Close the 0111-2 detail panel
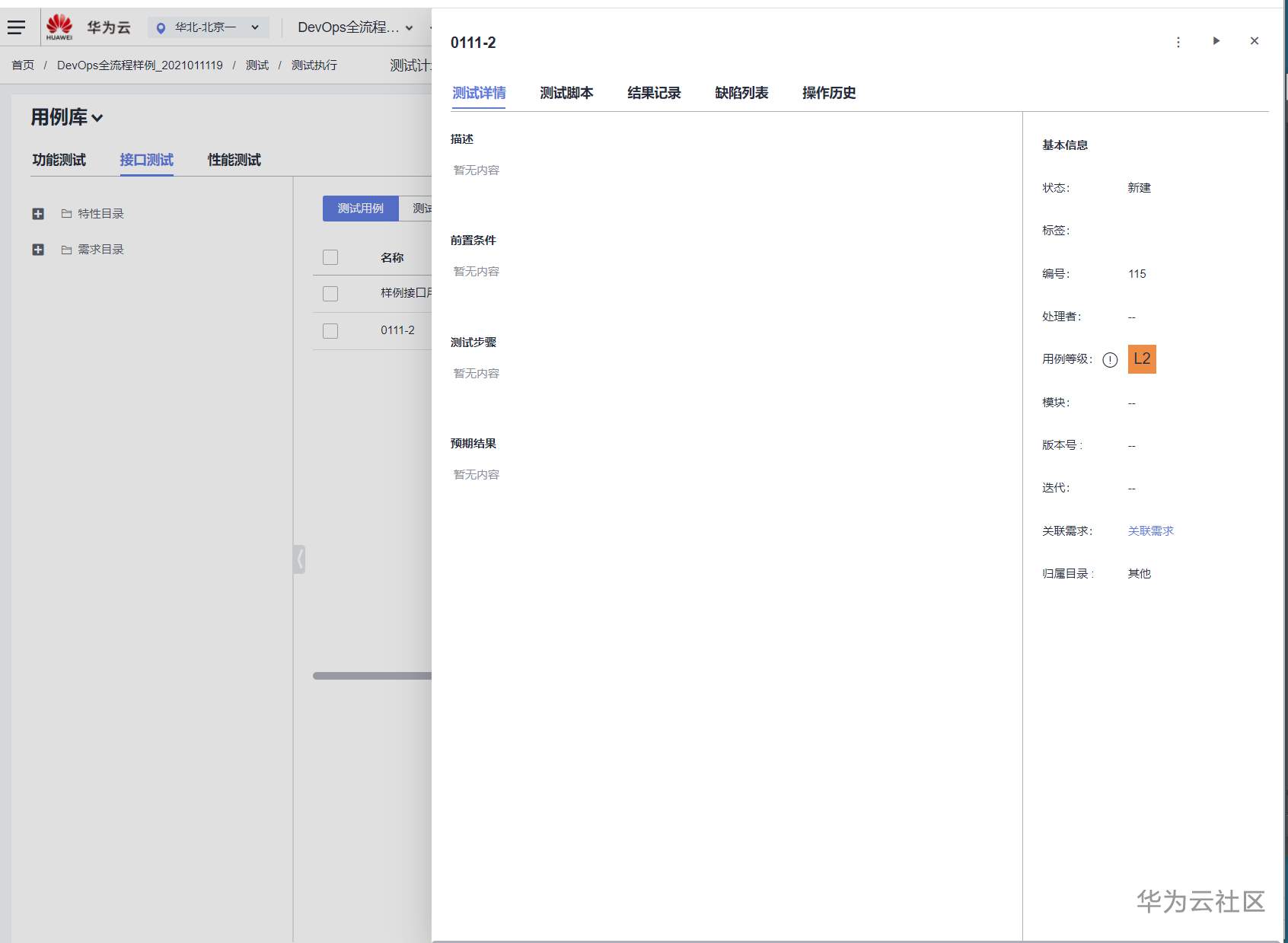This screenshot has height=943, width=1288. coord(1255,41)
